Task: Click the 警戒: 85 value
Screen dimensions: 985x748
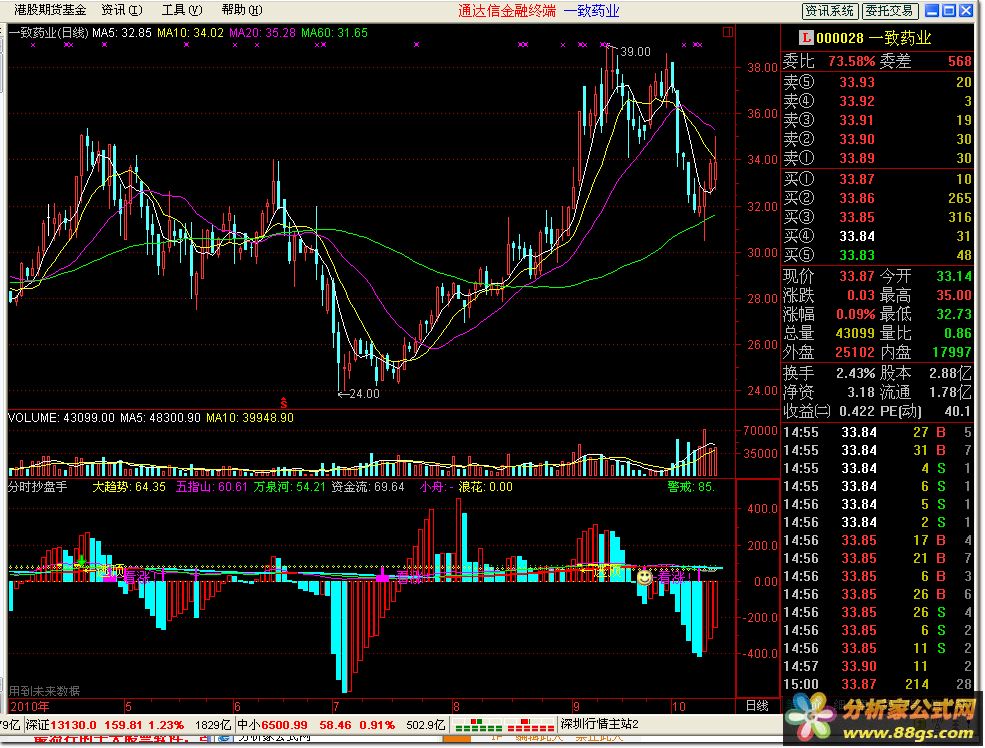Action: tap(690, 487)
